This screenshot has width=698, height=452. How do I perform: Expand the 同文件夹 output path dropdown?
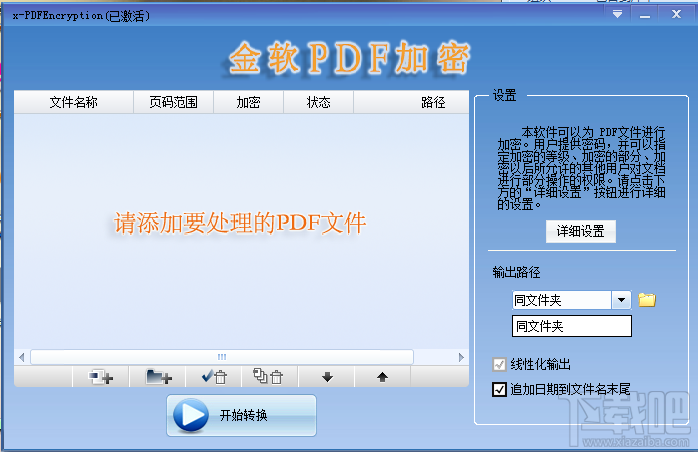point(622,300)
